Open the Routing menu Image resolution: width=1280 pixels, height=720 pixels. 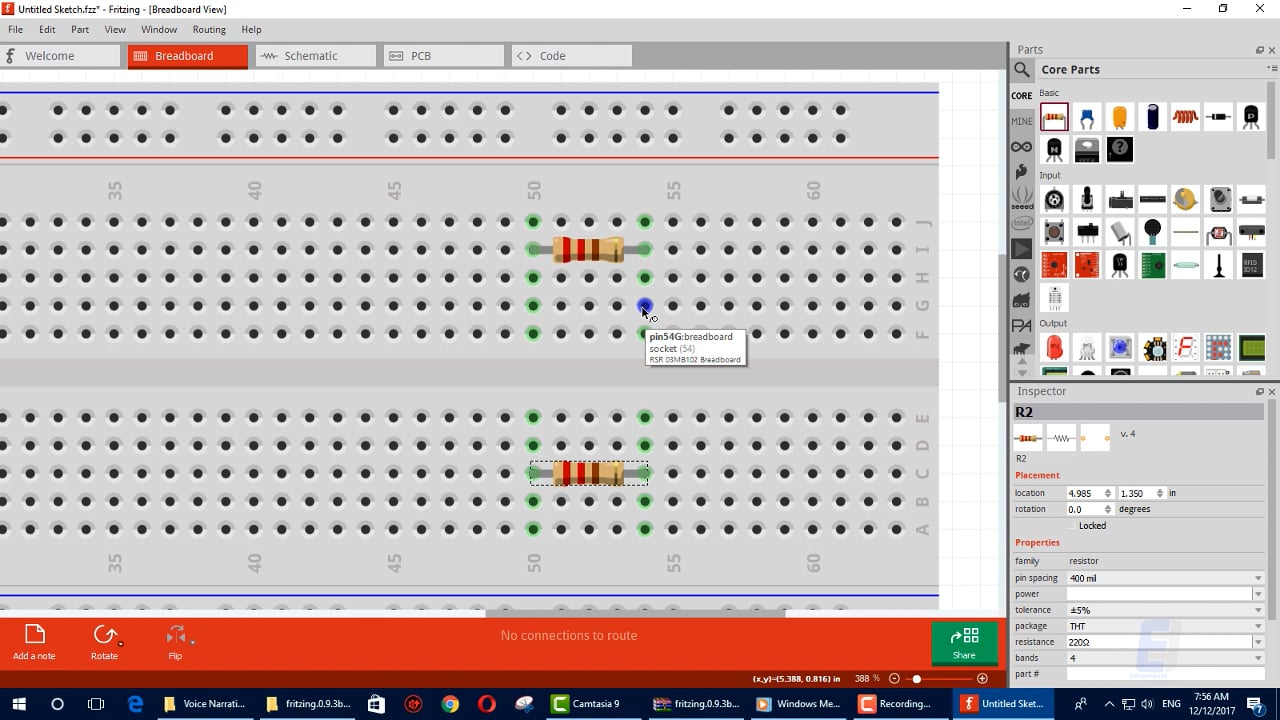tap(209, 30)
